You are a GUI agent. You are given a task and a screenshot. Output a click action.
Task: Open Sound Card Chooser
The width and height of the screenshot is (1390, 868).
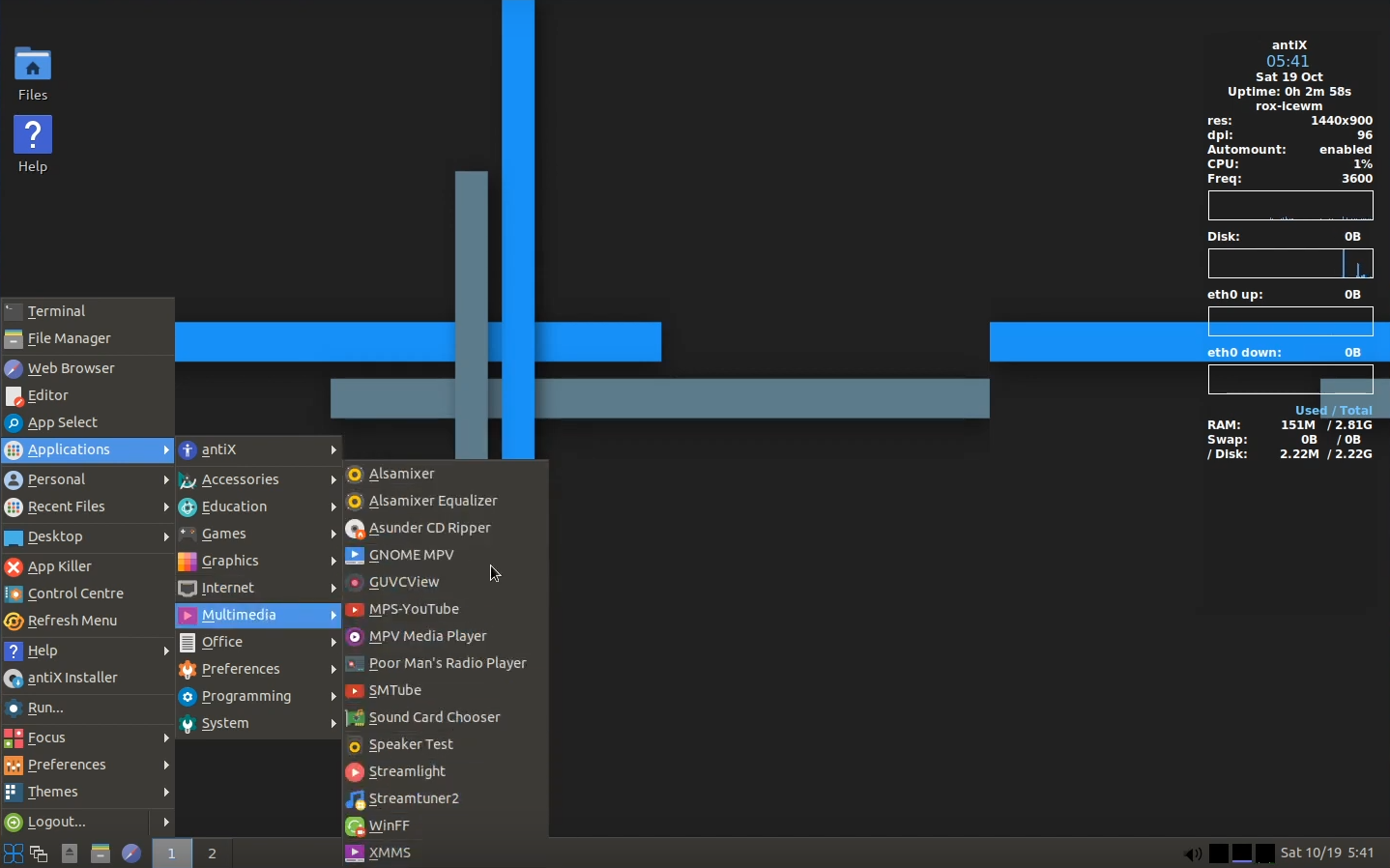(447, 717)
